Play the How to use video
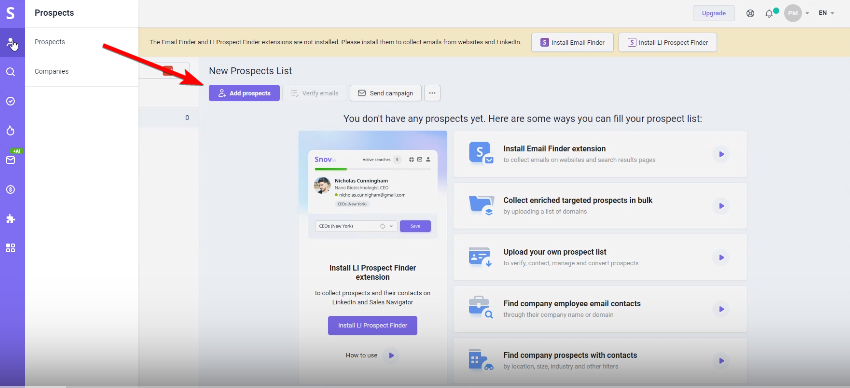 tap(391, 355)
